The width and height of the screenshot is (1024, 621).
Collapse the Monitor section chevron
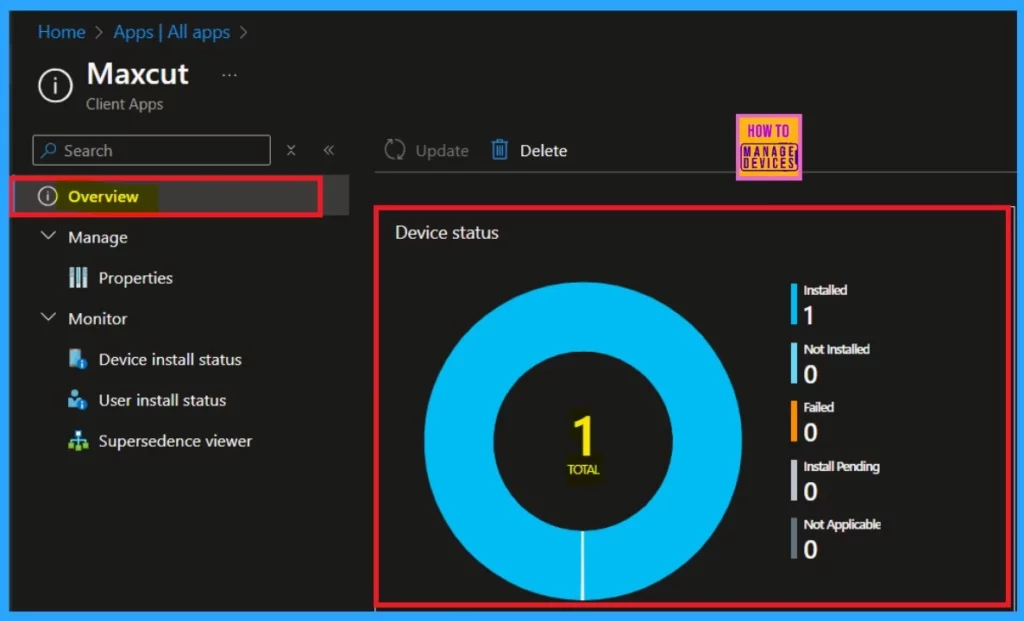48,317
